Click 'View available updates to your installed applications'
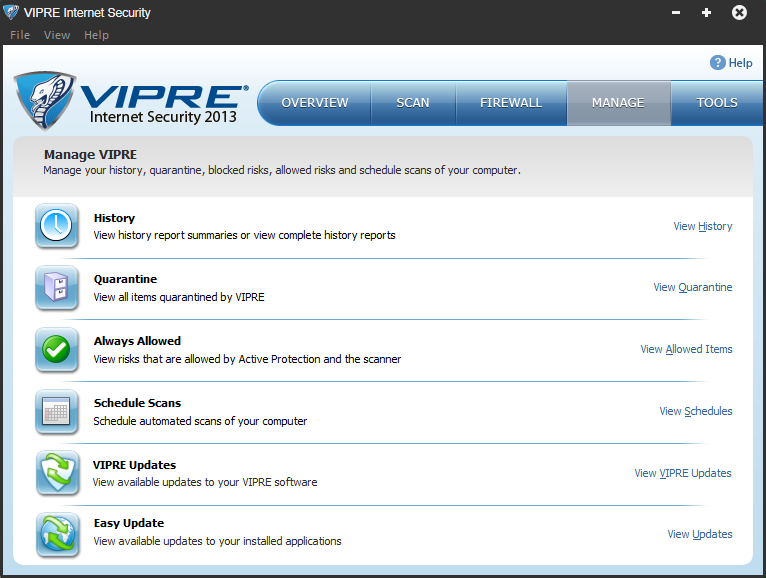This screenshot has width=766, height=578. pos(217,541)
